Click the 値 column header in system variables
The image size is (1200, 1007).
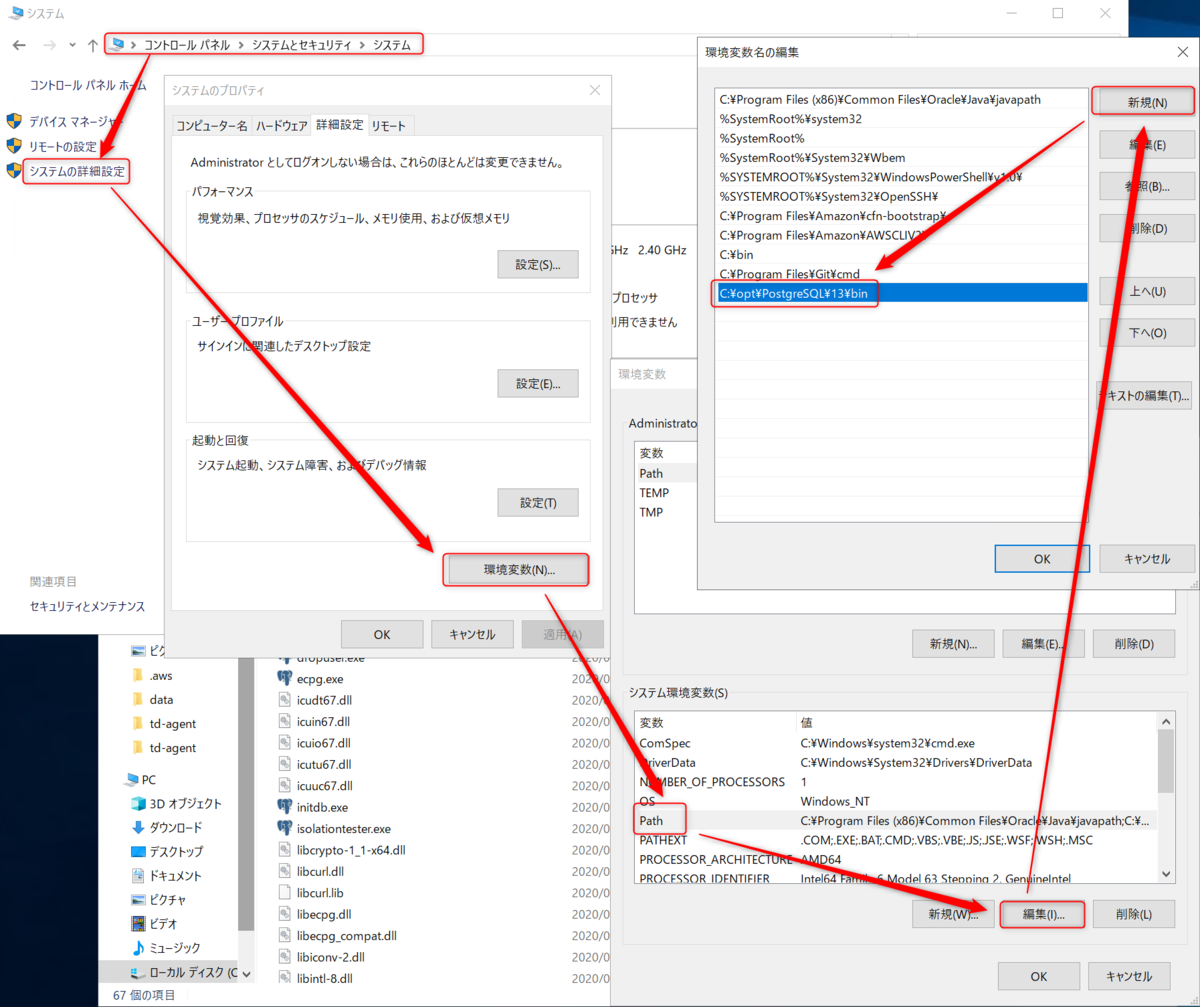[977, 722]
